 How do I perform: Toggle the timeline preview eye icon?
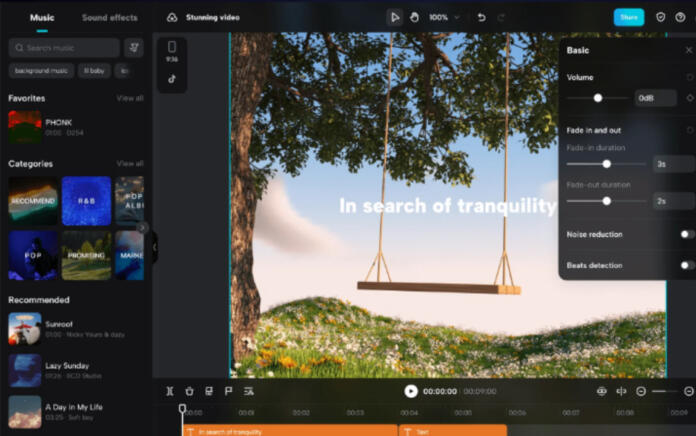point(601,391)
